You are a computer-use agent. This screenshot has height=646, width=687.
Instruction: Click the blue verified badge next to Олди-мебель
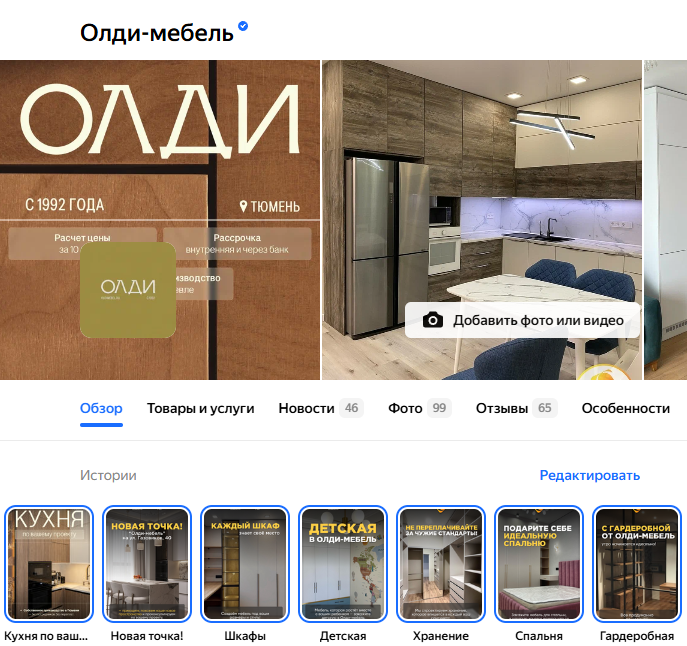click(243, 26)
